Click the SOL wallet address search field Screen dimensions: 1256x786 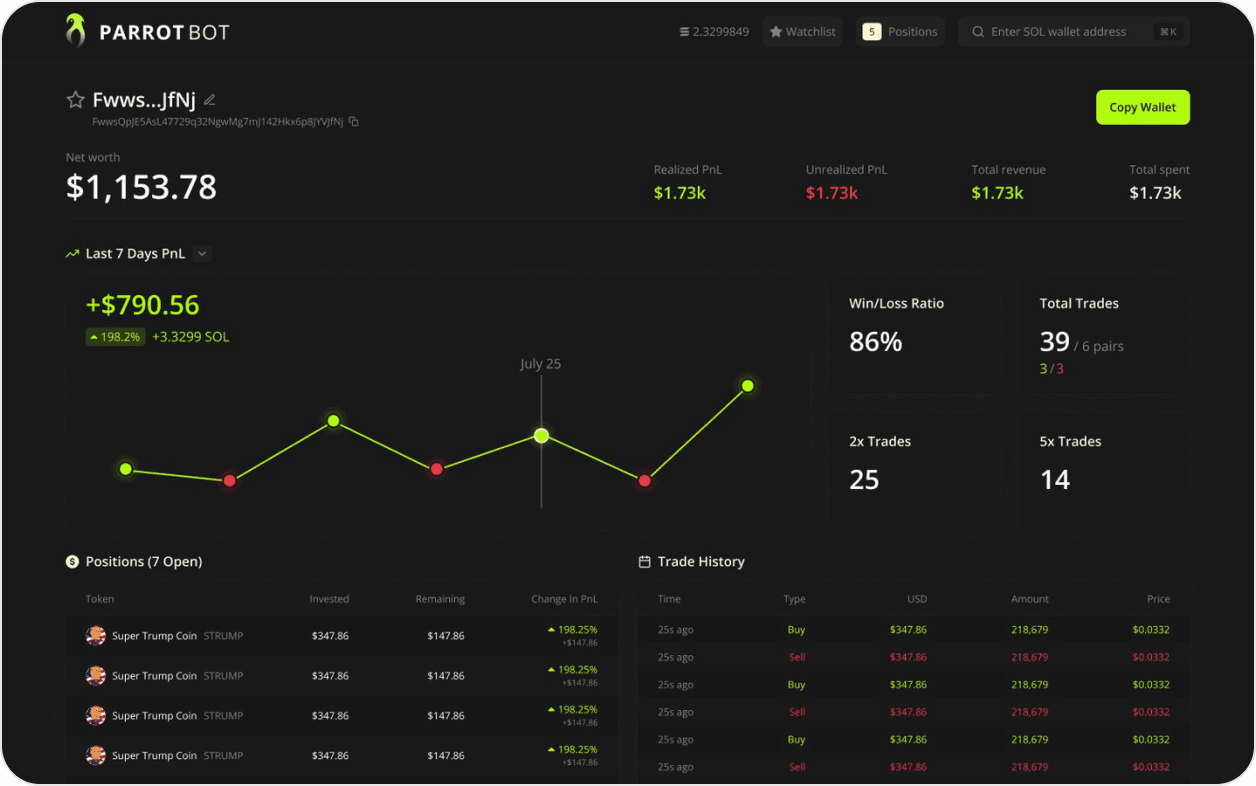tap(1074, 32)
